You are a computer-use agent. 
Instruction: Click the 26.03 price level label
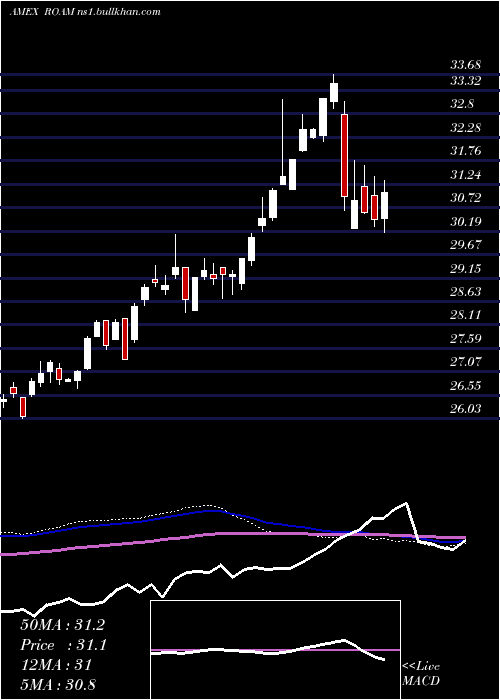coord(466,408)
